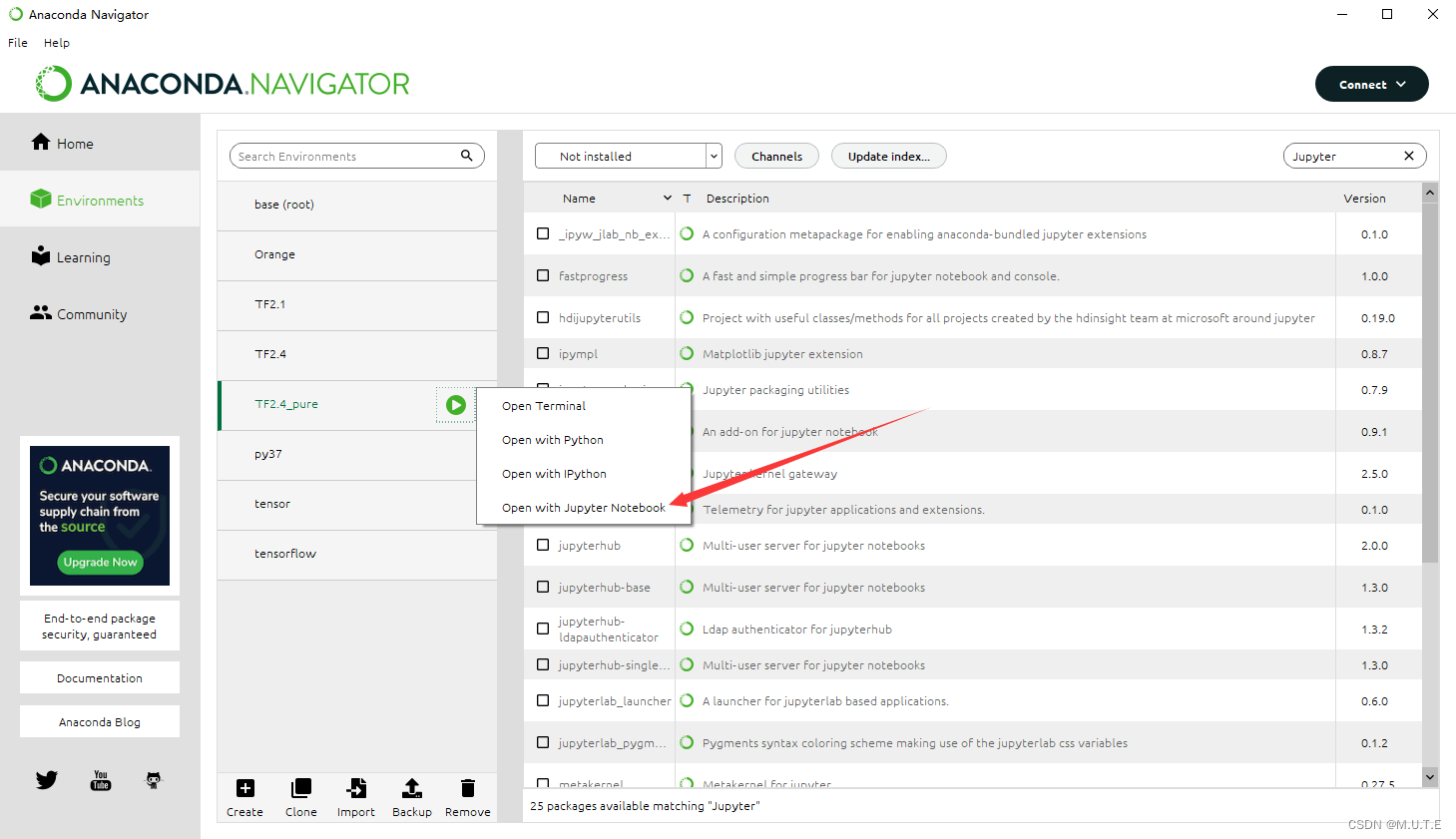Click the Description column header

point(737,199)
